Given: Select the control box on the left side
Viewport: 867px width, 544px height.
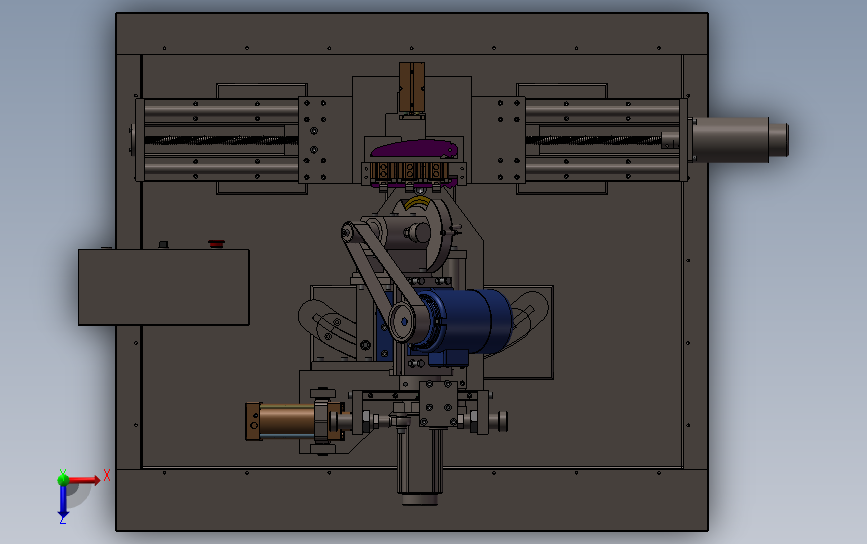Looking at the screenshot, I should coord(164,287).
